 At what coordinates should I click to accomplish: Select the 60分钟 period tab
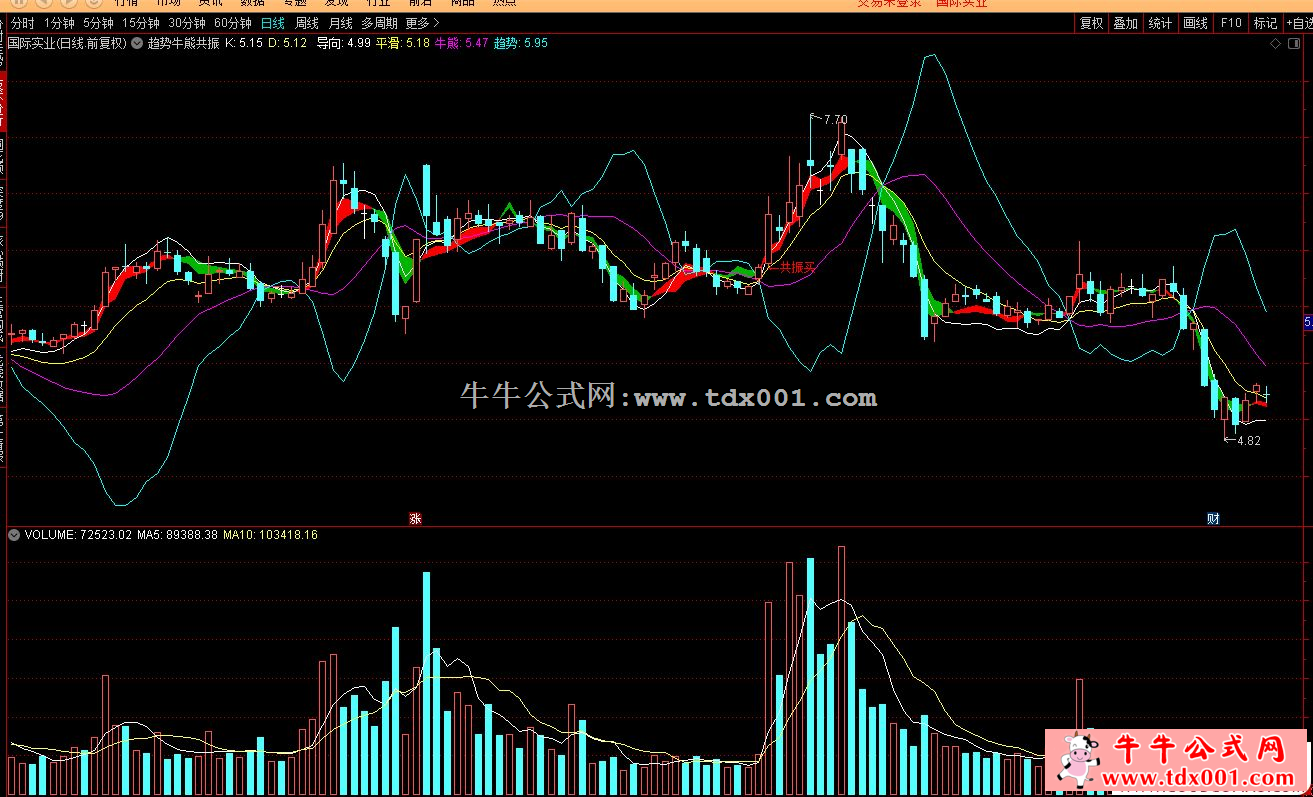coord(233,23)
